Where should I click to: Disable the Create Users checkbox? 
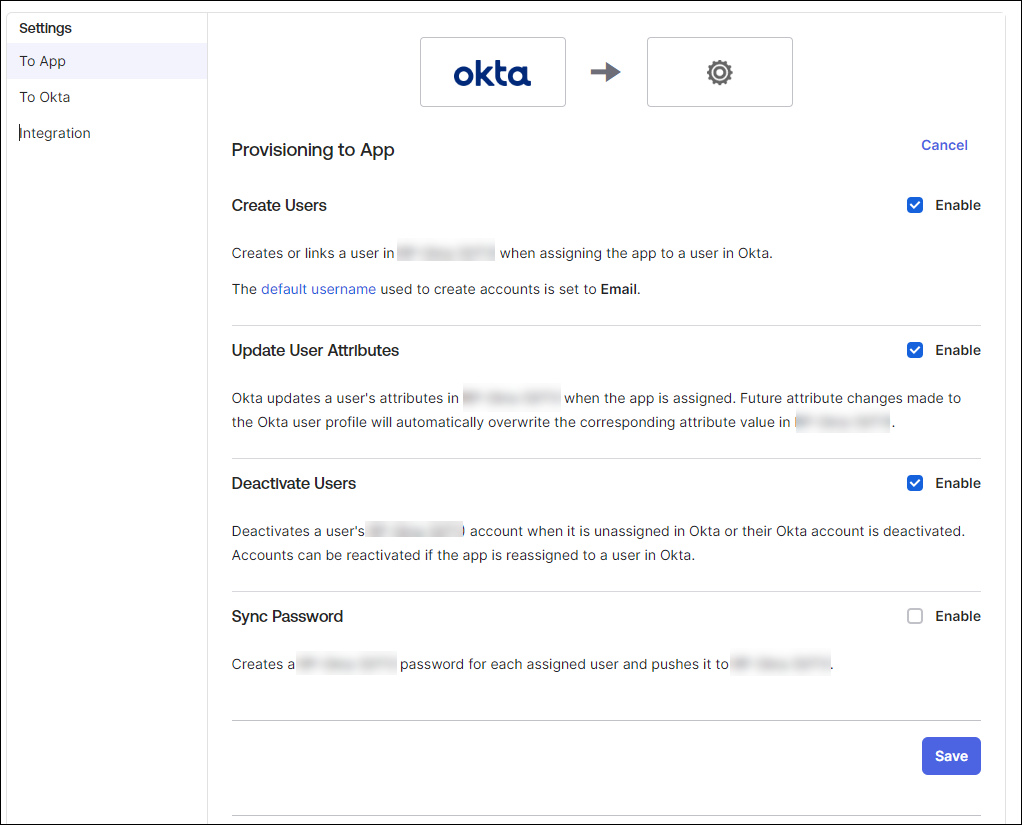915,205
